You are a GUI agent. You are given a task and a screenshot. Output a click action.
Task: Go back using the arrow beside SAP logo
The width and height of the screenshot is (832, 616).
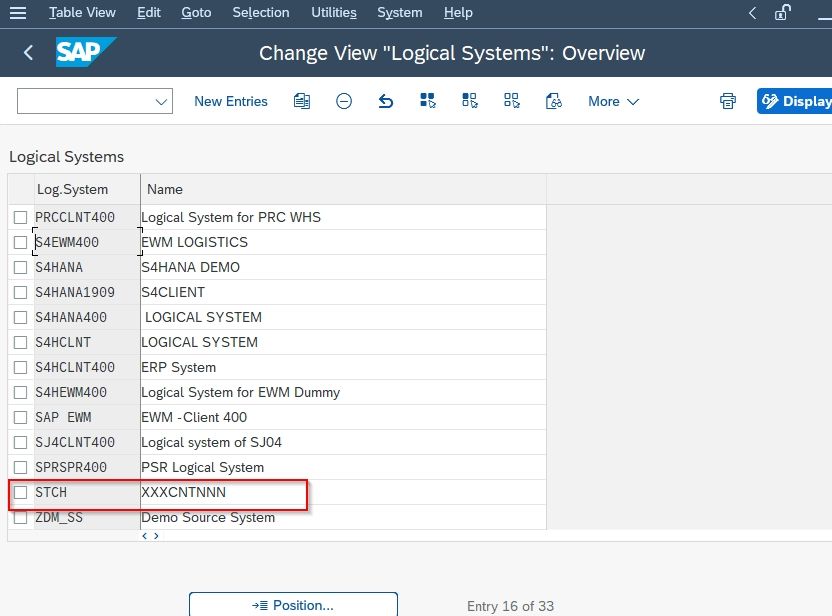[x=29, y=53]
